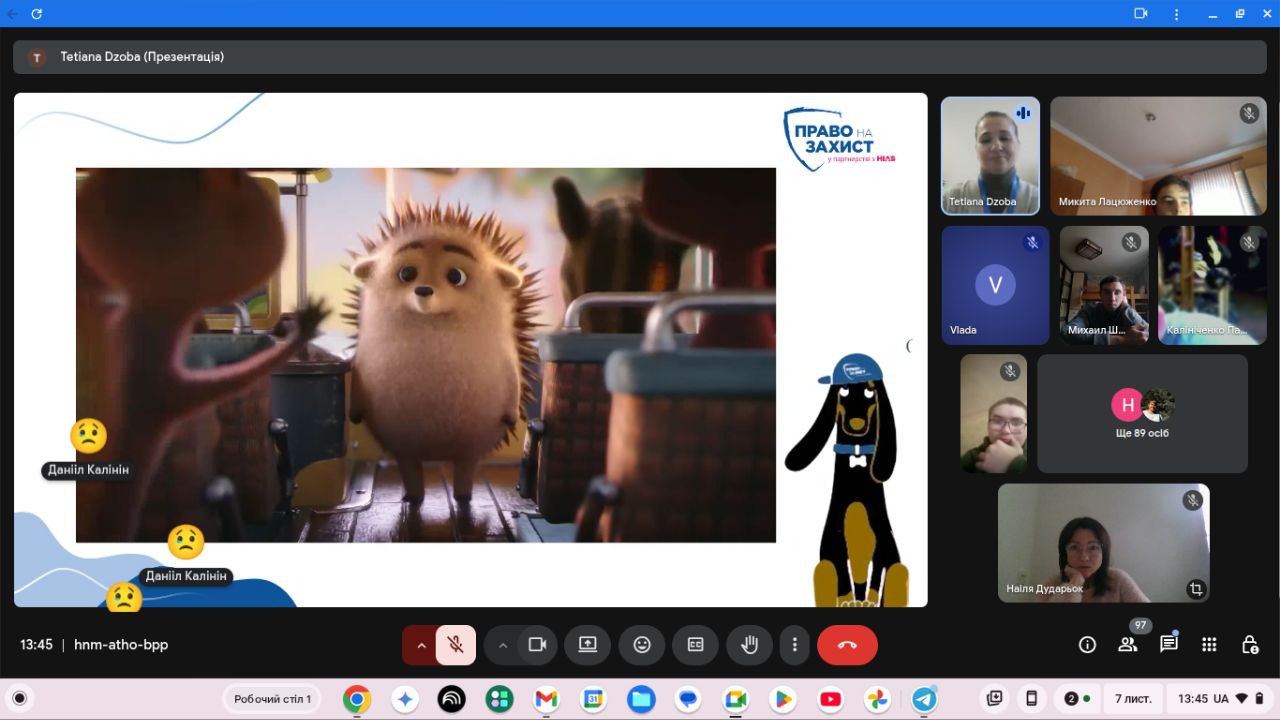Open meeting details info icon
The width and height of the screenshot is (1280, 720).
[1087, 645]
